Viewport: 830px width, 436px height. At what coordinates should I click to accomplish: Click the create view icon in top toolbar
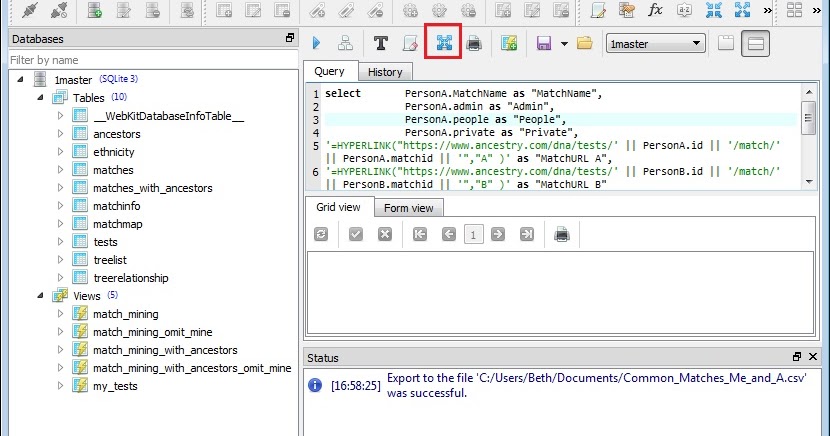tap(503, 10)
